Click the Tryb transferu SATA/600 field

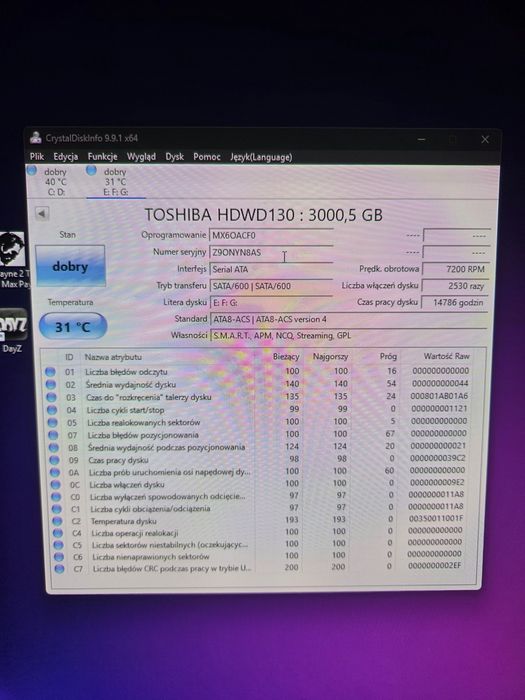271,286
